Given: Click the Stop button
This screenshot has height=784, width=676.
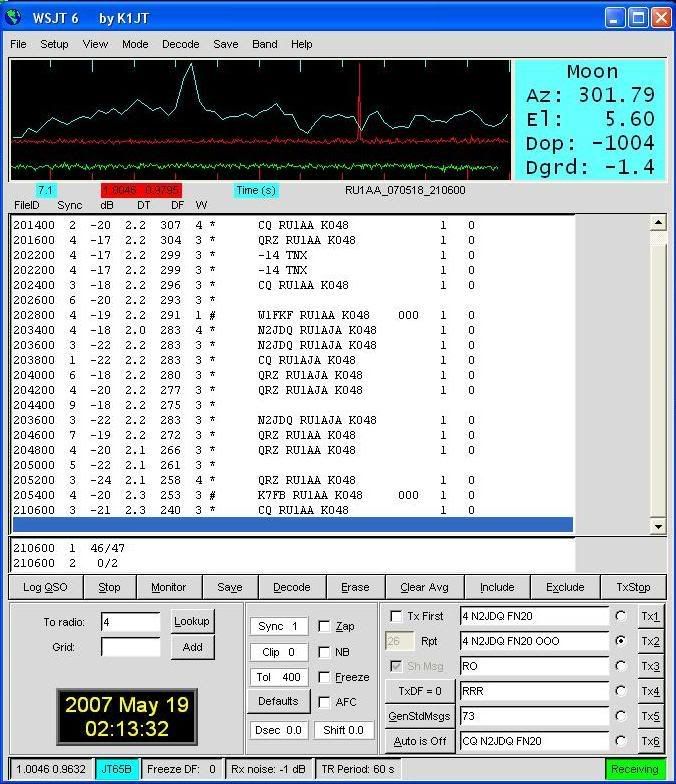Looking at the screenshot, I should pyautogui.click(x=109, y=587).
